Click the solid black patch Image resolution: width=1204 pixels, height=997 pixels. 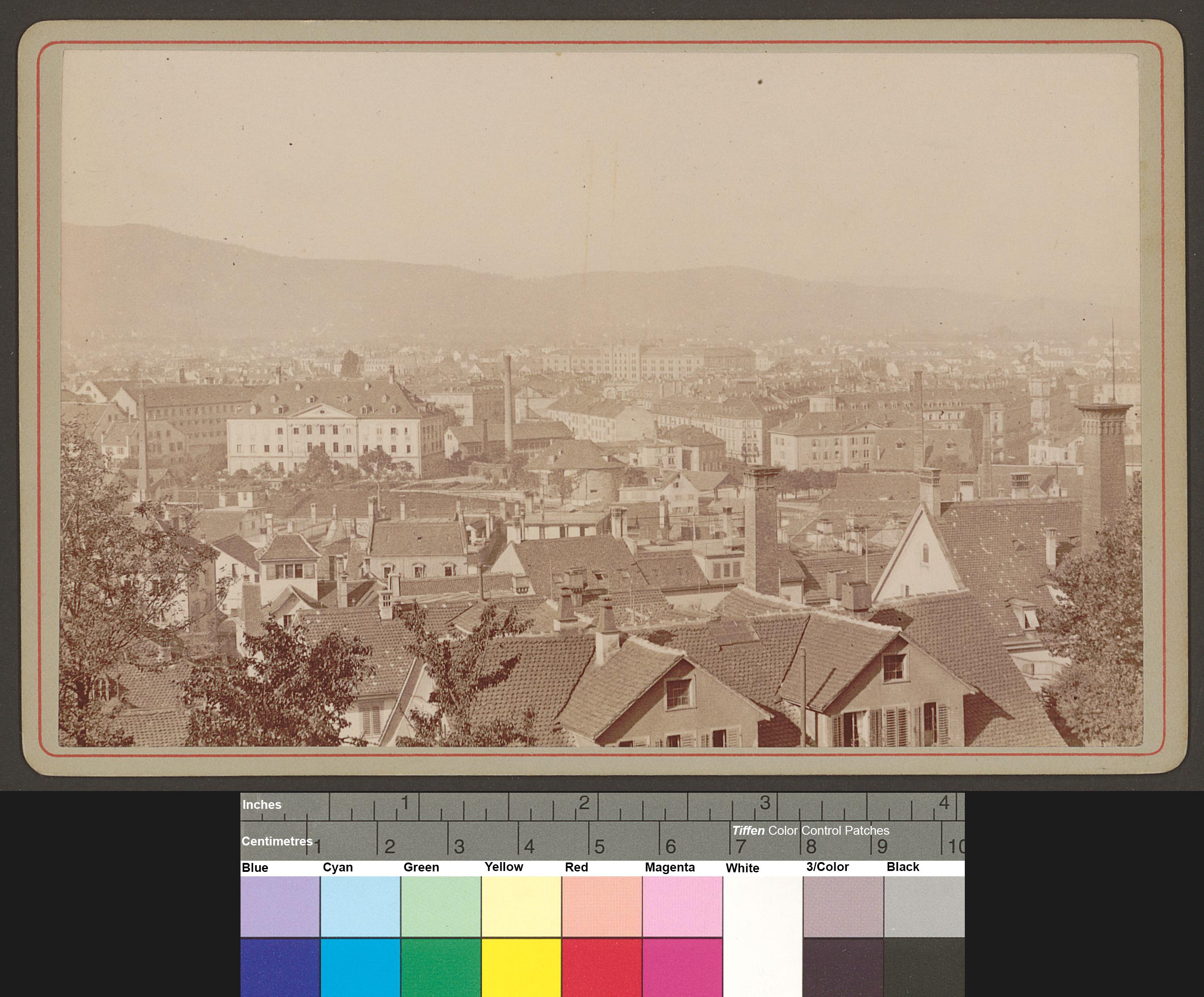coord(924,967)
